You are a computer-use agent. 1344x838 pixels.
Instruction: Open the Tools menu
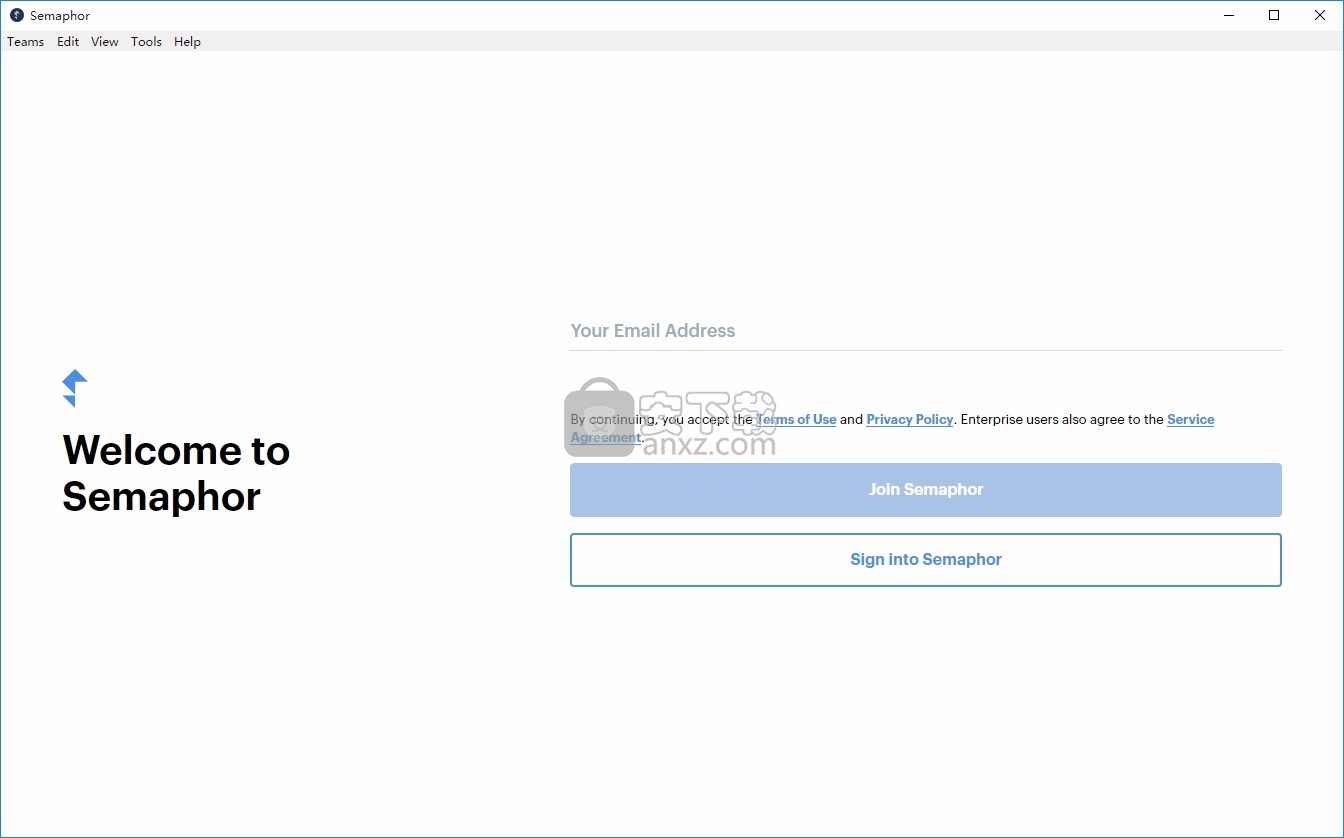(x=146, y=41)
